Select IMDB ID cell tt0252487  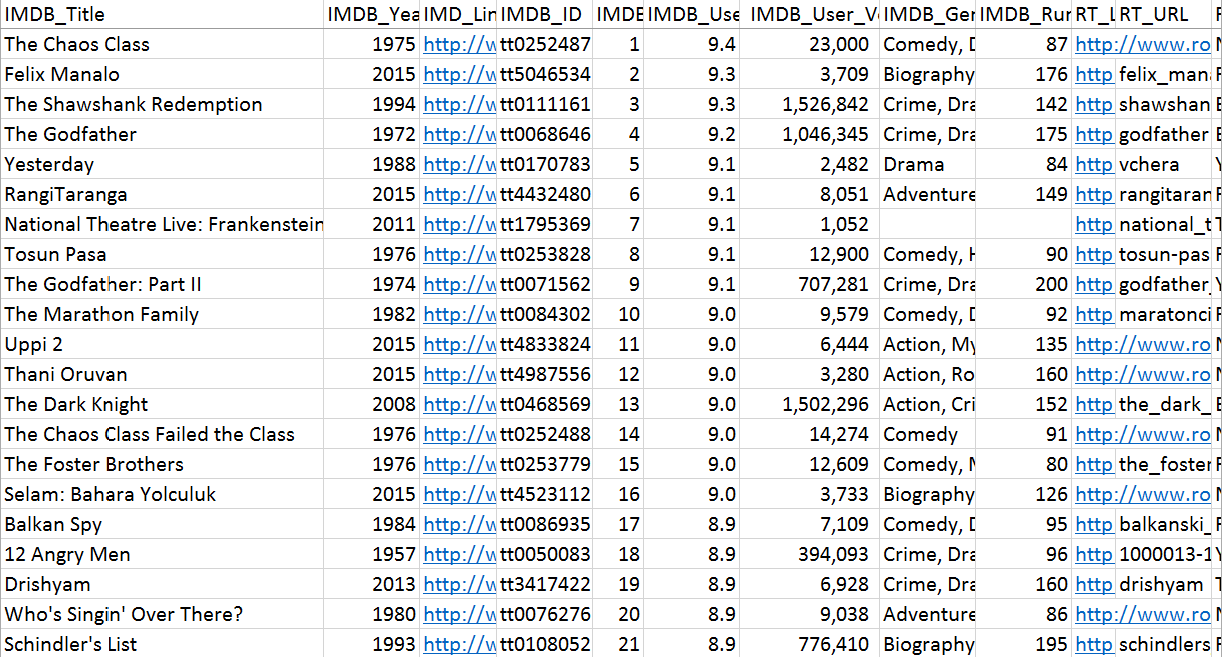[545, 44]
